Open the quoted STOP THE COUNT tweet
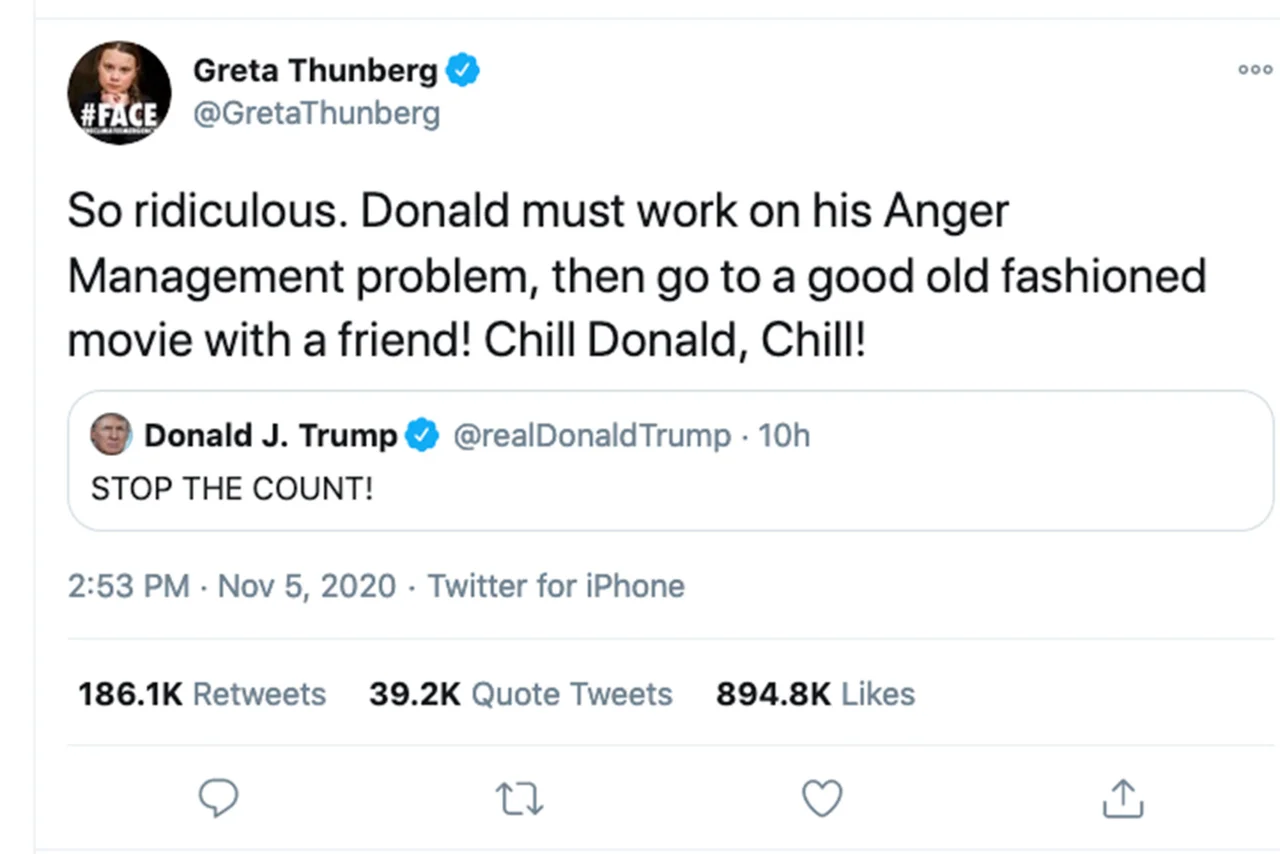 [670, 490]
